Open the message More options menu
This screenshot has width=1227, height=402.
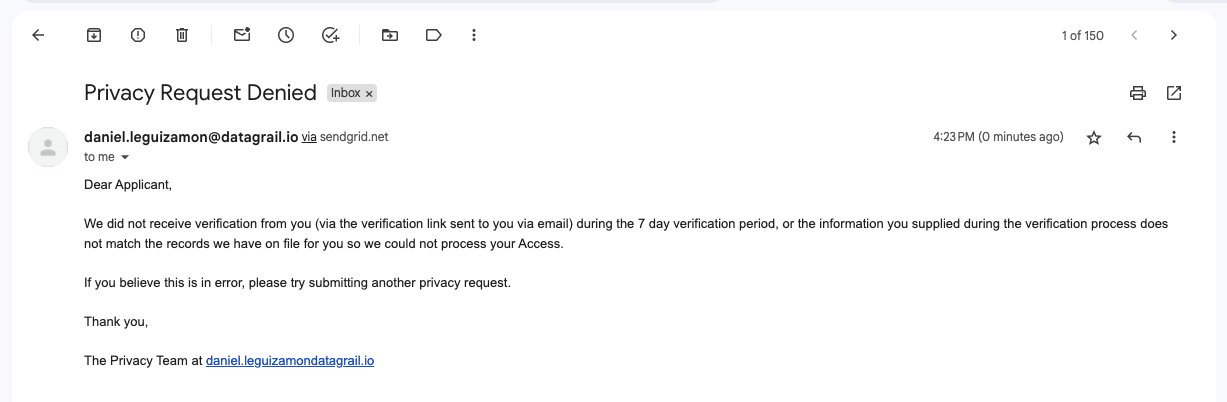(1174, 137)
